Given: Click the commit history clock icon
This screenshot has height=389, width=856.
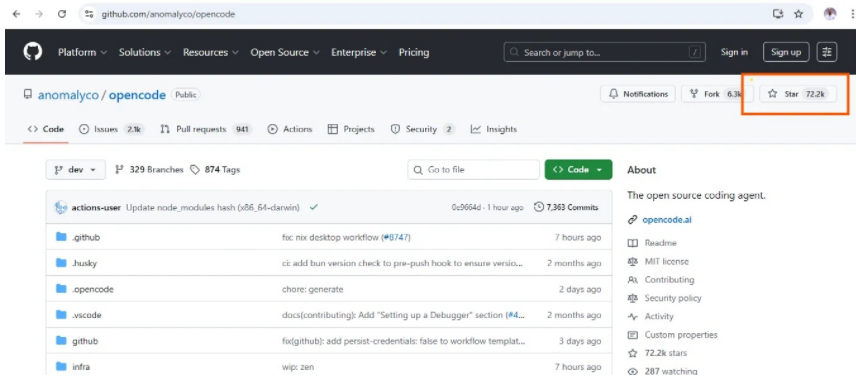Looking at the screenshot, I should tap(539, 207).
